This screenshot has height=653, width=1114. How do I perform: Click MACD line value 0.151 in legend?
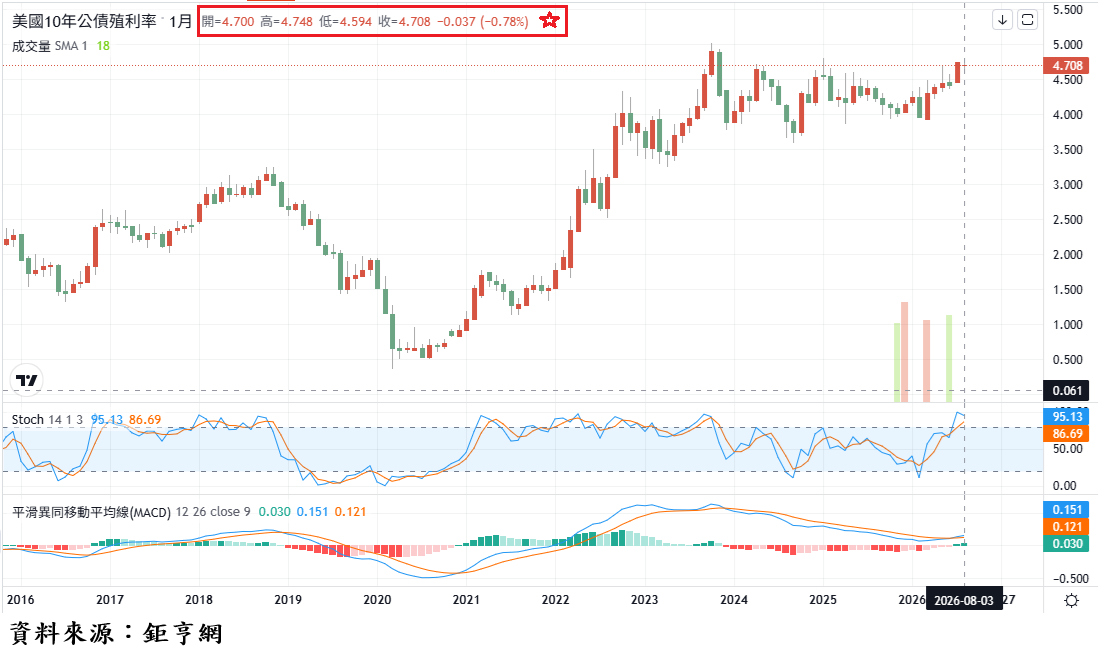coord(312,512)
